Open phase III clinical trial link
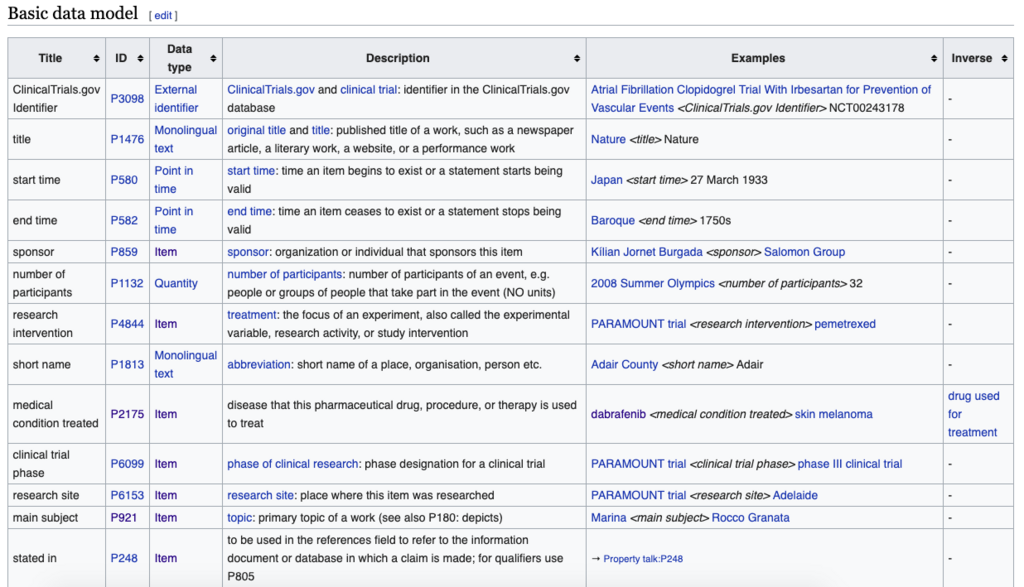Screen dimensions: 1024x587 click(x=850, y=464)
